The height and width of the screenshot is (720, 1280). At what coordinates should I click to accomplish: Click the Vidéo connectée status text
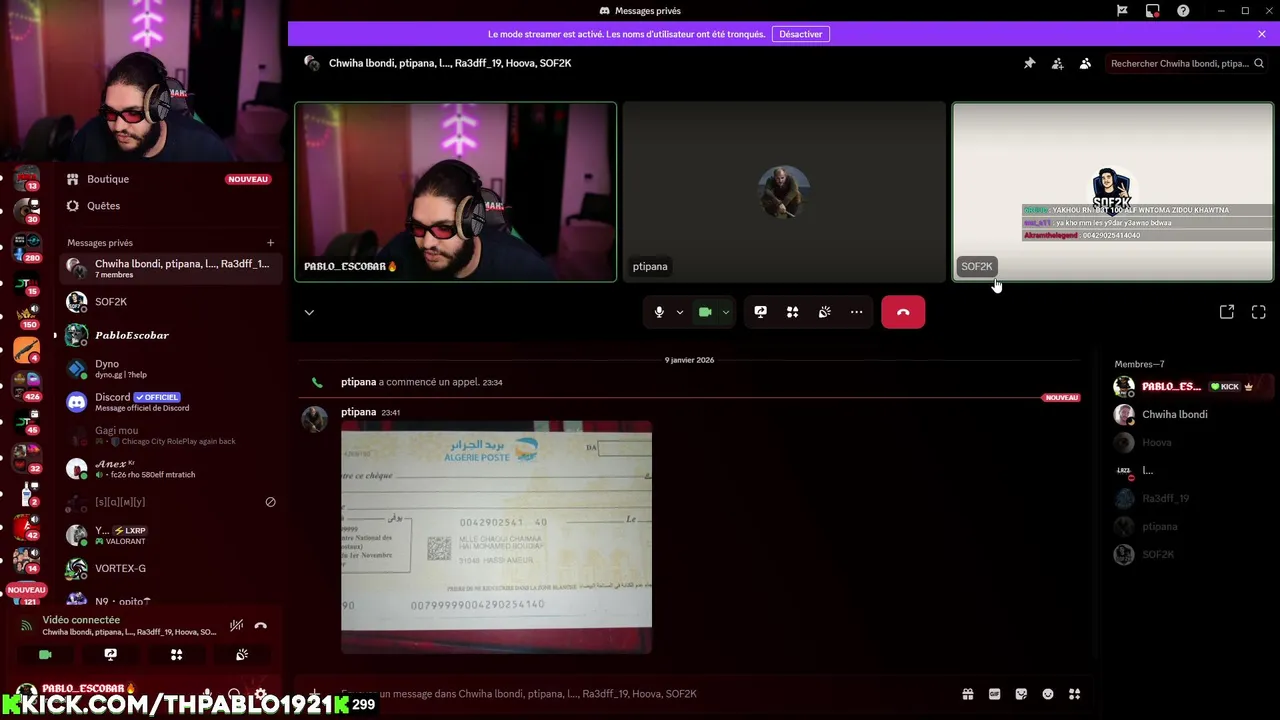[81, 620]
